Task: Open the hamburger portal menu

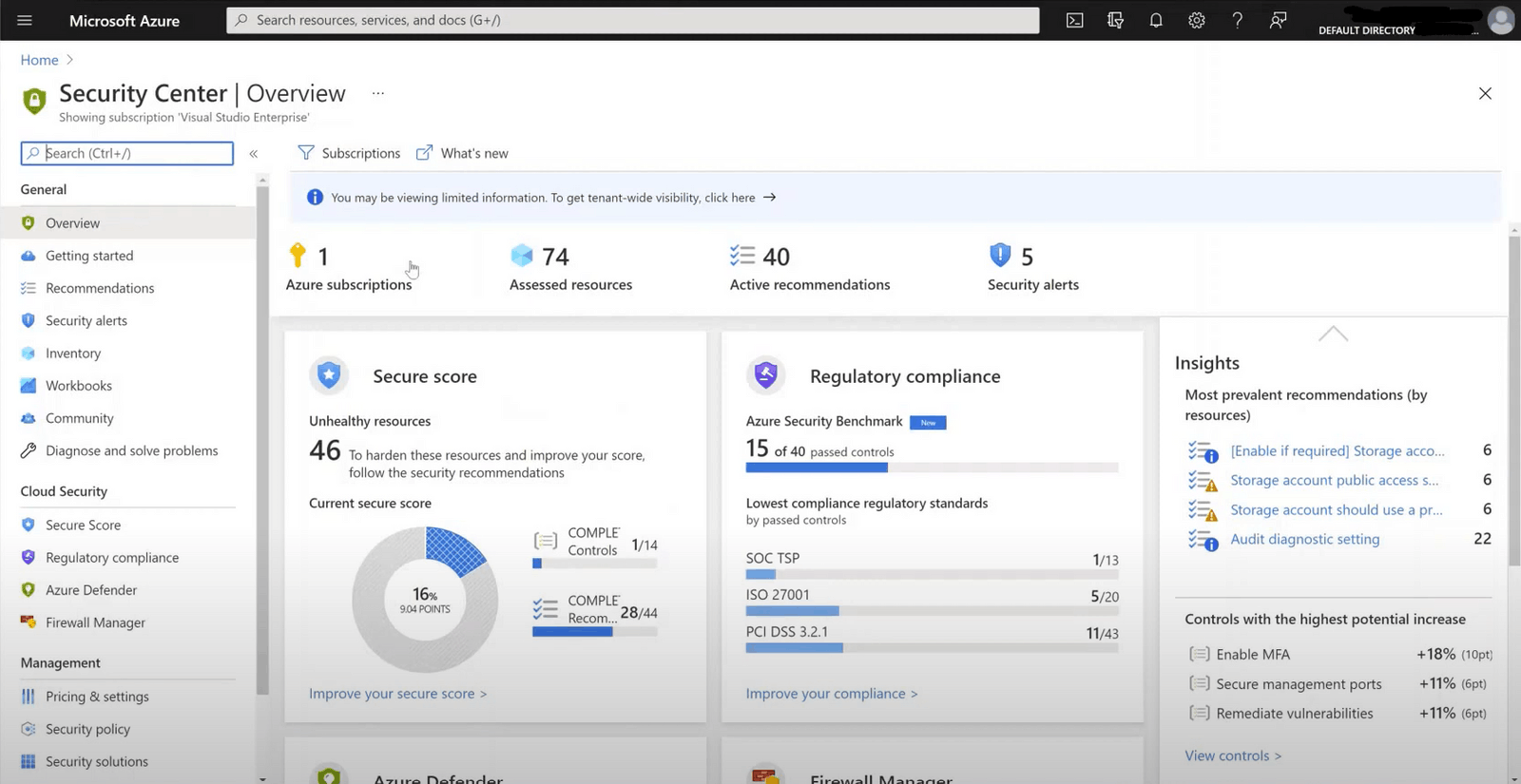Action: 25,20
